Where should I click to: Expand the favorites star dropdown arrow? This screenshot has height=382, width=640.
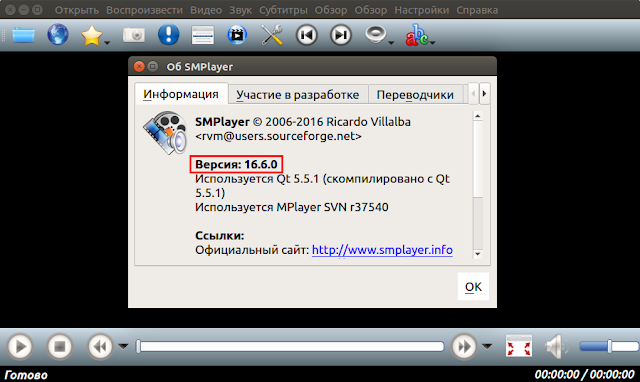click(x=107, y=42)
